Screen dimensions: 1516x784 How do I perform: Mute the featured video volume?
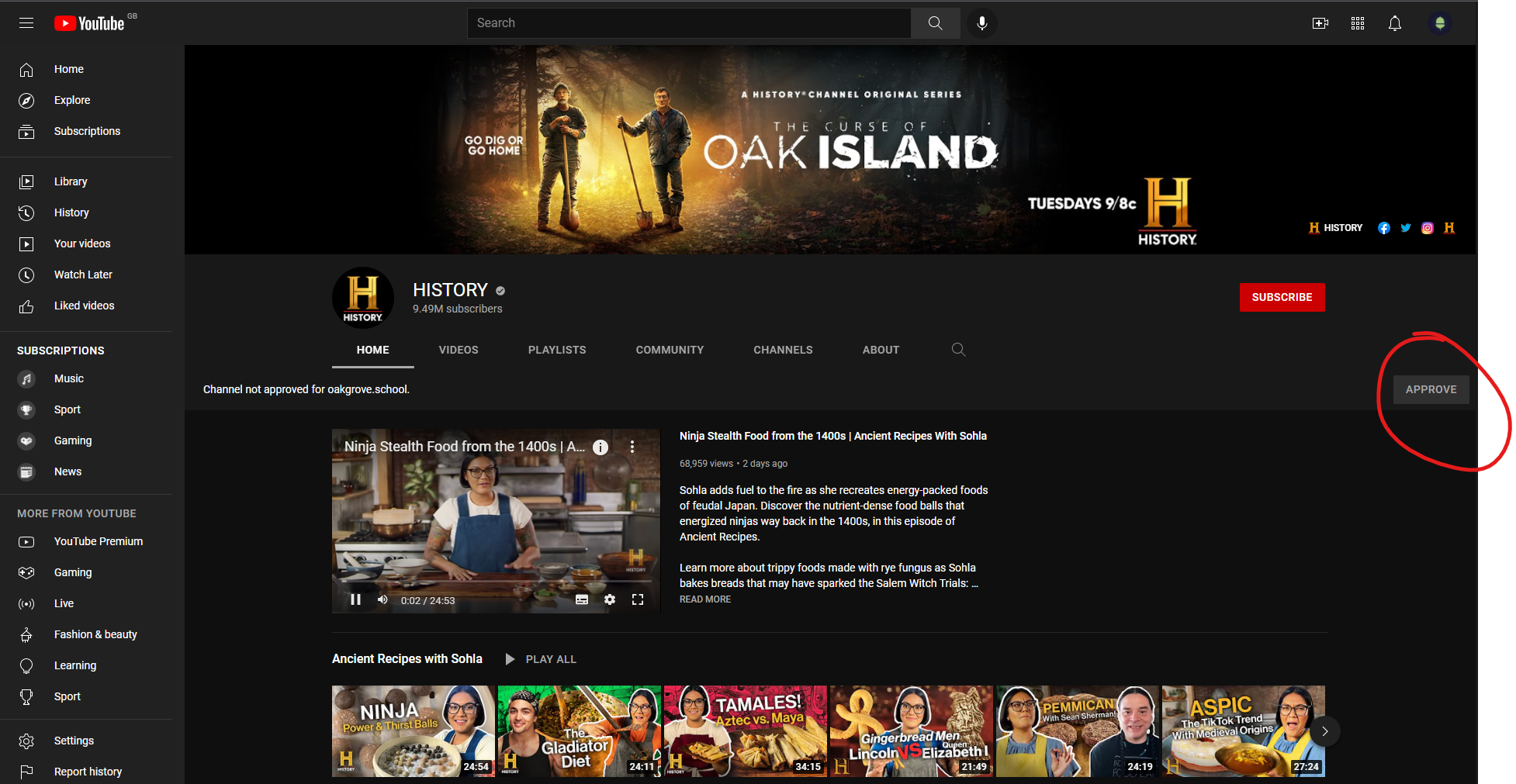(382, 599)
